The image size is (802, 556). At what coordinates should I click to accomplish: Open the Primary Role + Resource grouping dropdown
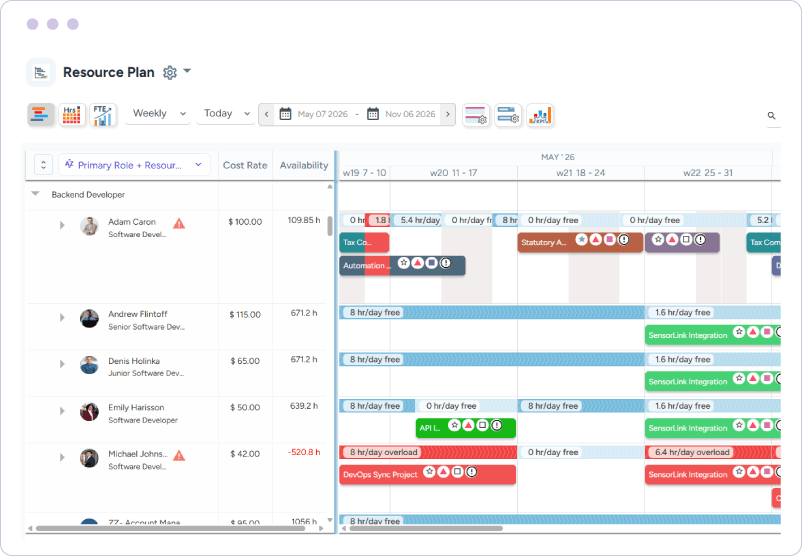coord(135,165)
